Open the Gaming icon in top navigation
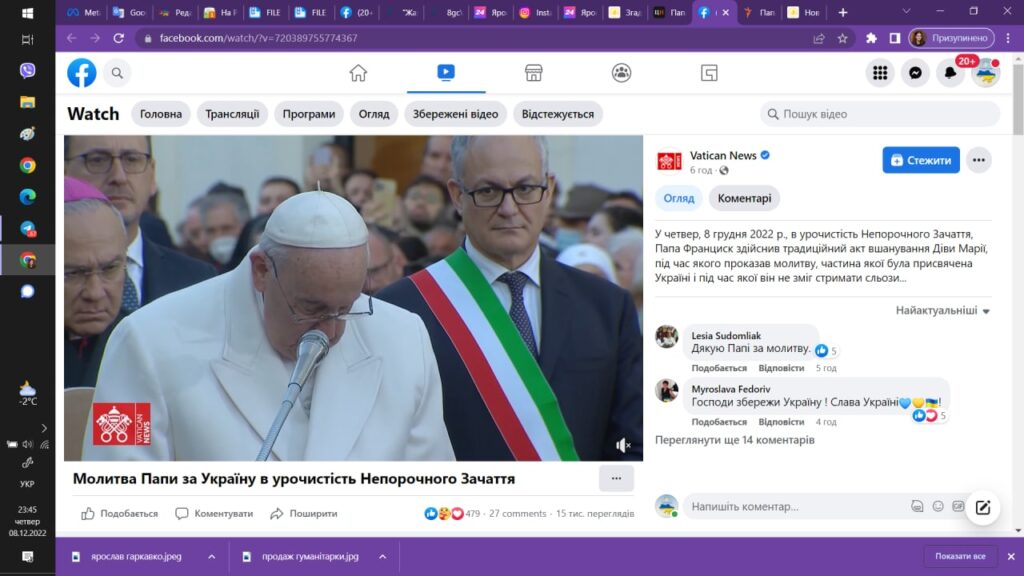Screen dimensions: 1024x576 [x=709, y=73]
